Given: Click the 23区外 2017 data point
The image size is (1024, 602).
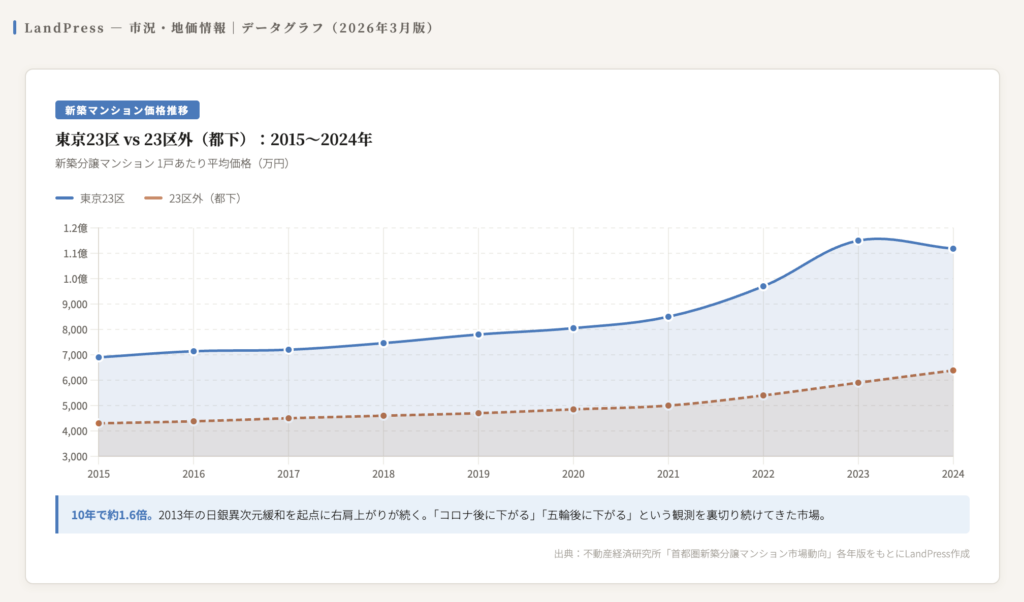Looking at the screenshot, I should coord(289,418).
